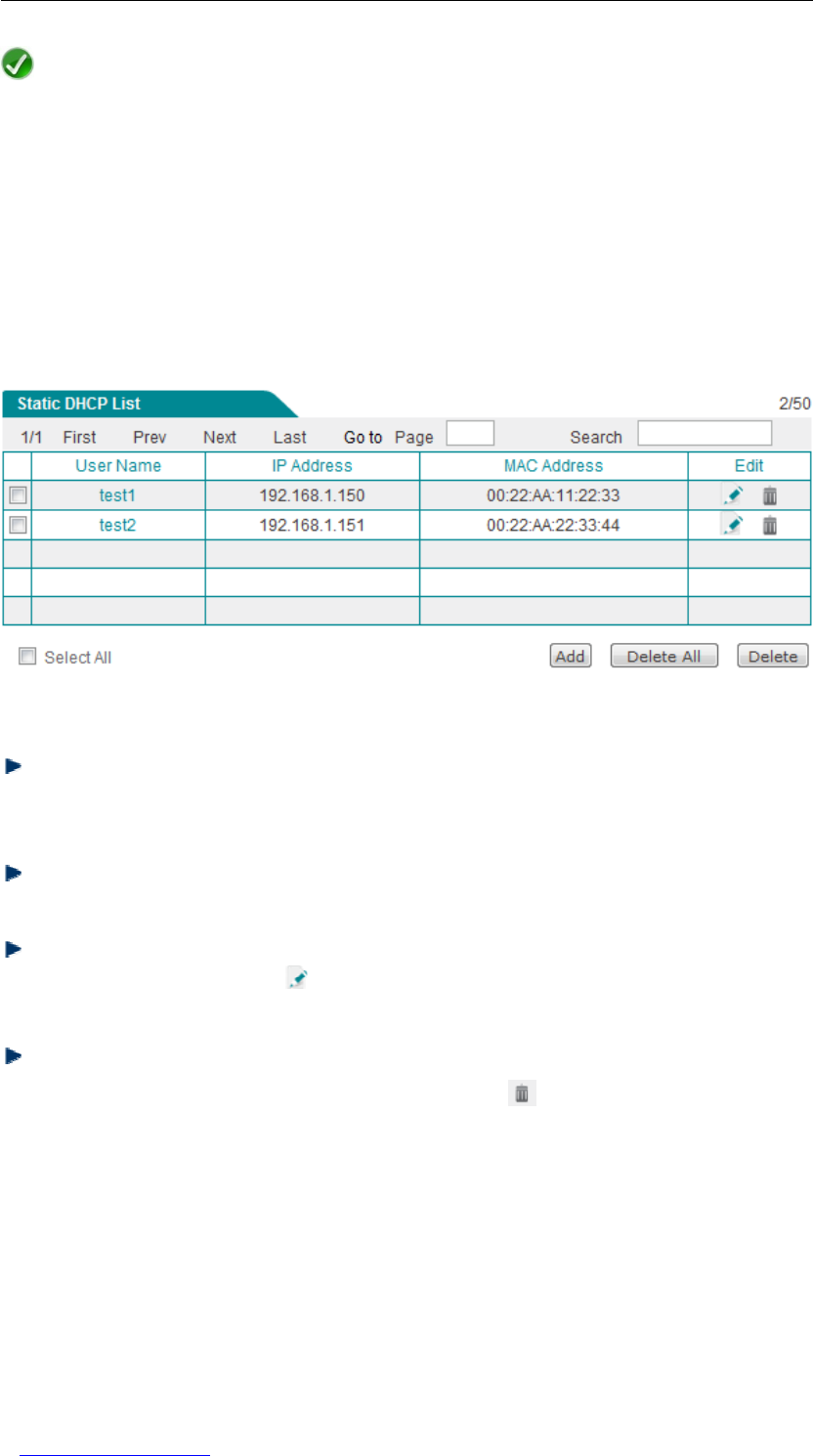Click the Delete All button

pos(664,657)
